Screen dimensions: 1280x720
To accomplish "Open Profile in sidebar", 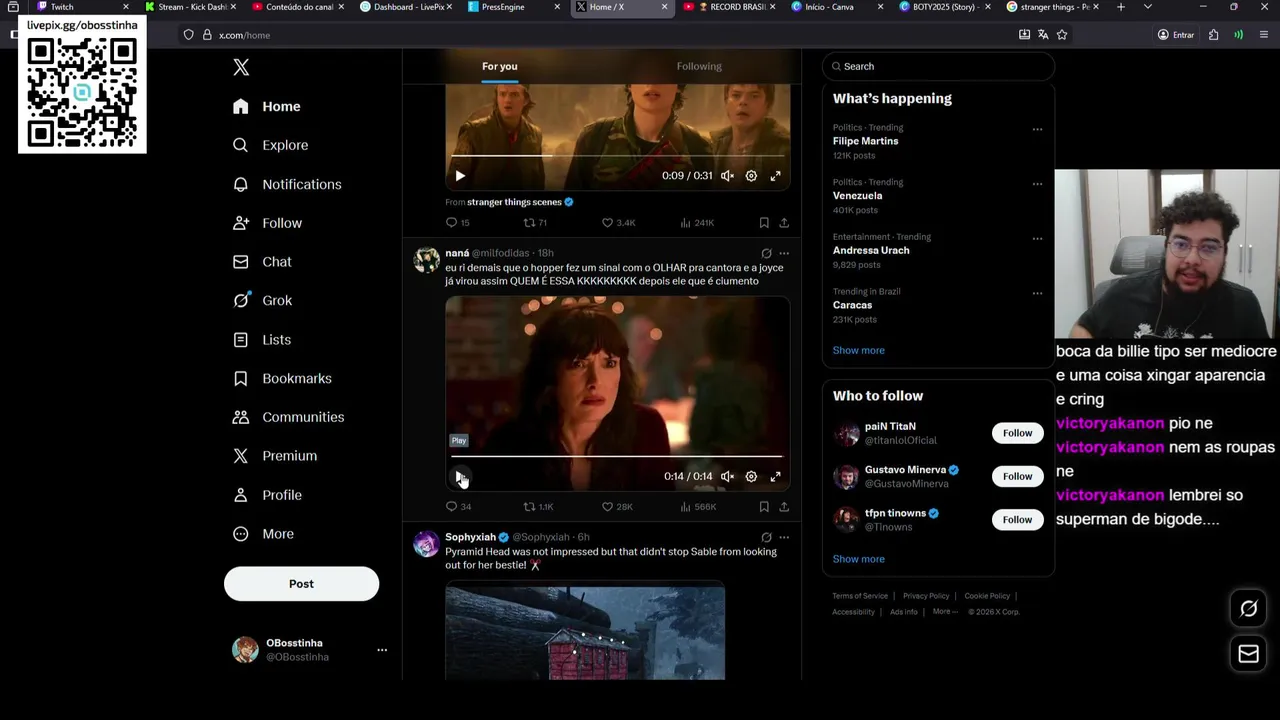I will (x=267, y=495).
